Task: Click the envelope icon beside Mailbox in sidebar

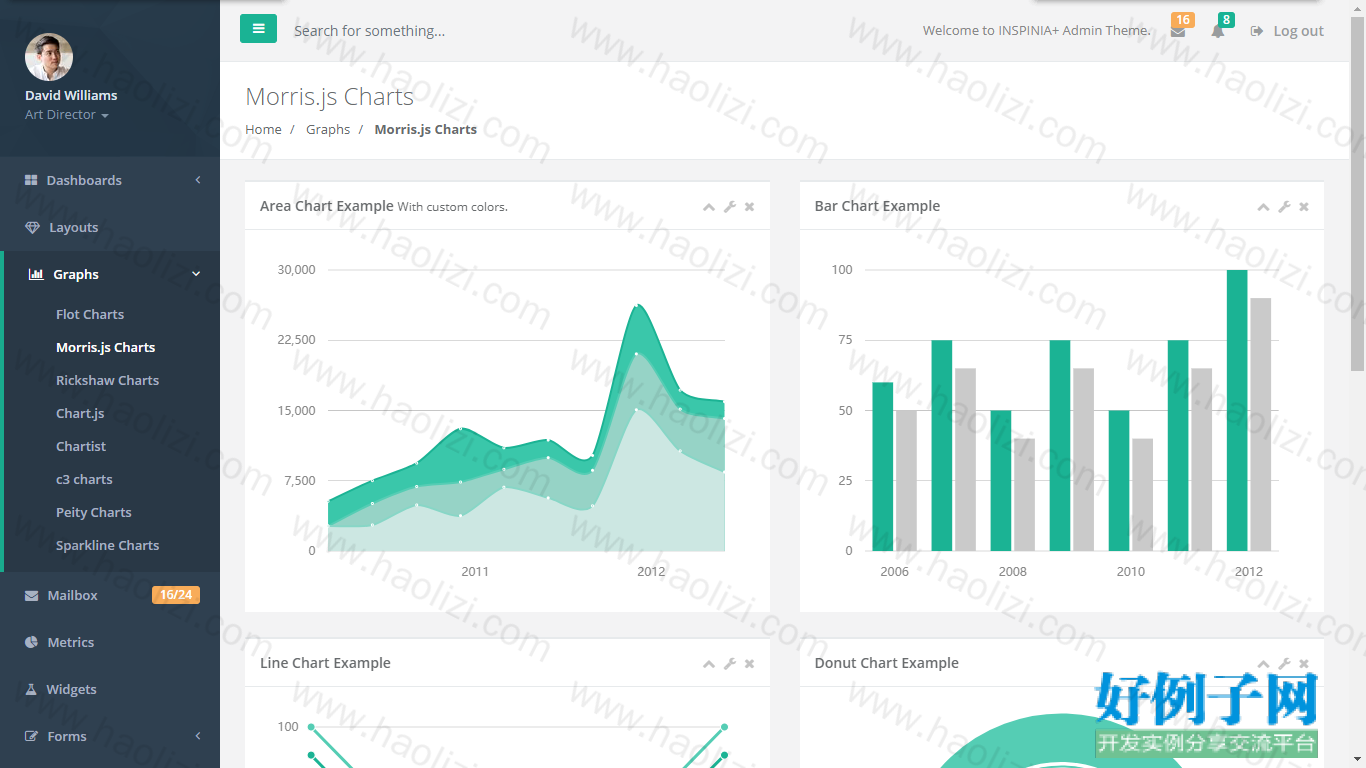Action: (x=32, y=595)
